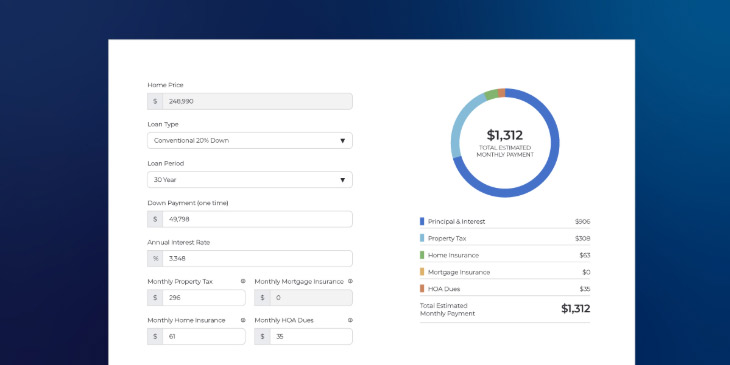Click the Property Tax light blue swatch

pyautogui.click(x=422, y=238)
